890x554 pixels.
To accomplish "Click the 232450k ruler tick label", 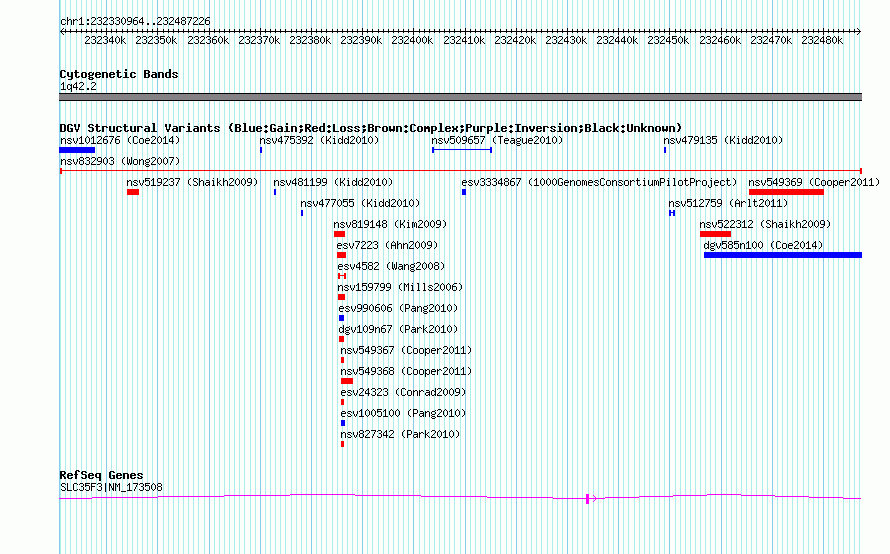I will click(x=668, y=40).
